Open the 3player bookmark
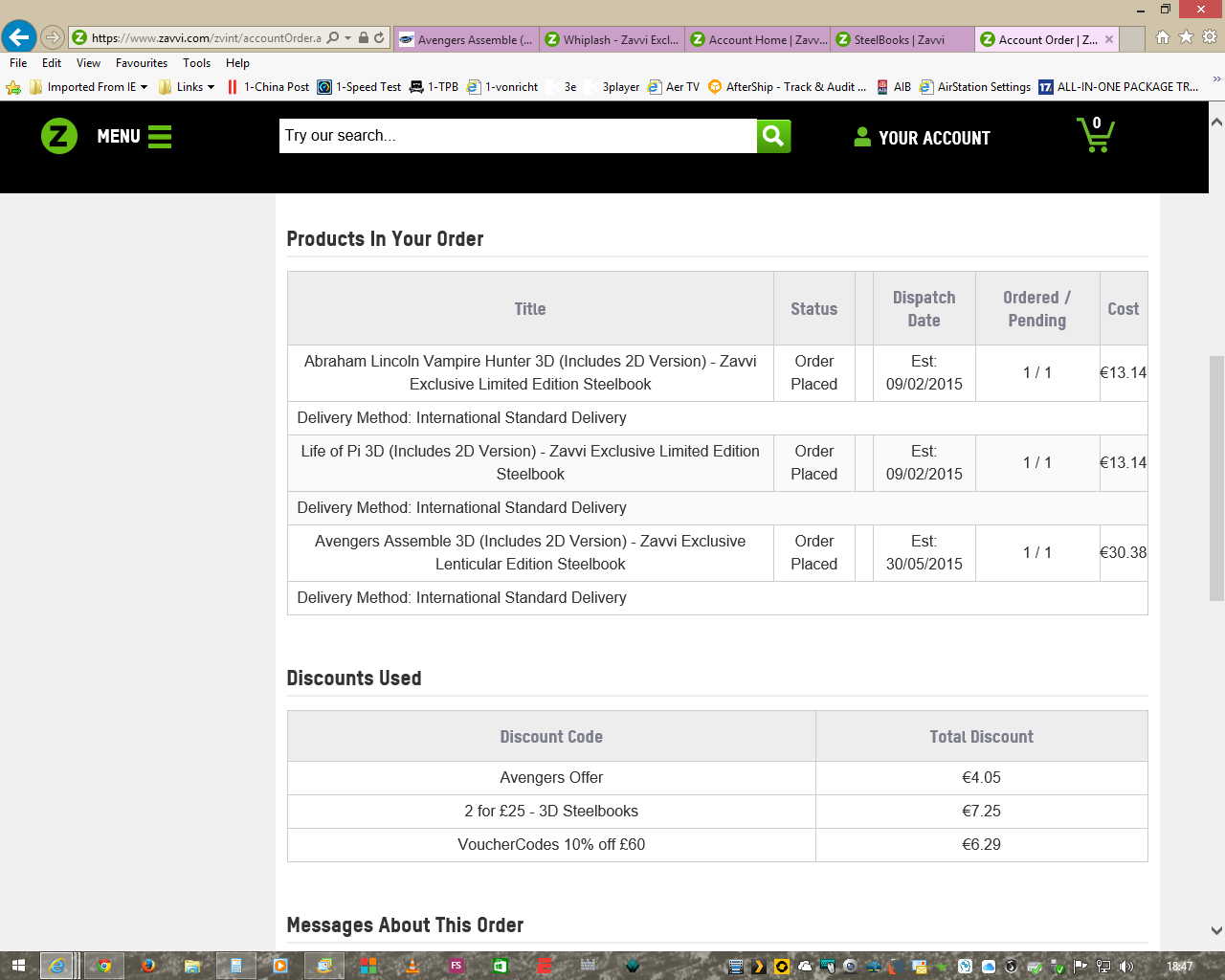Screen dimensions: 1225x980 pyautogui.click(x=612, y=87)
